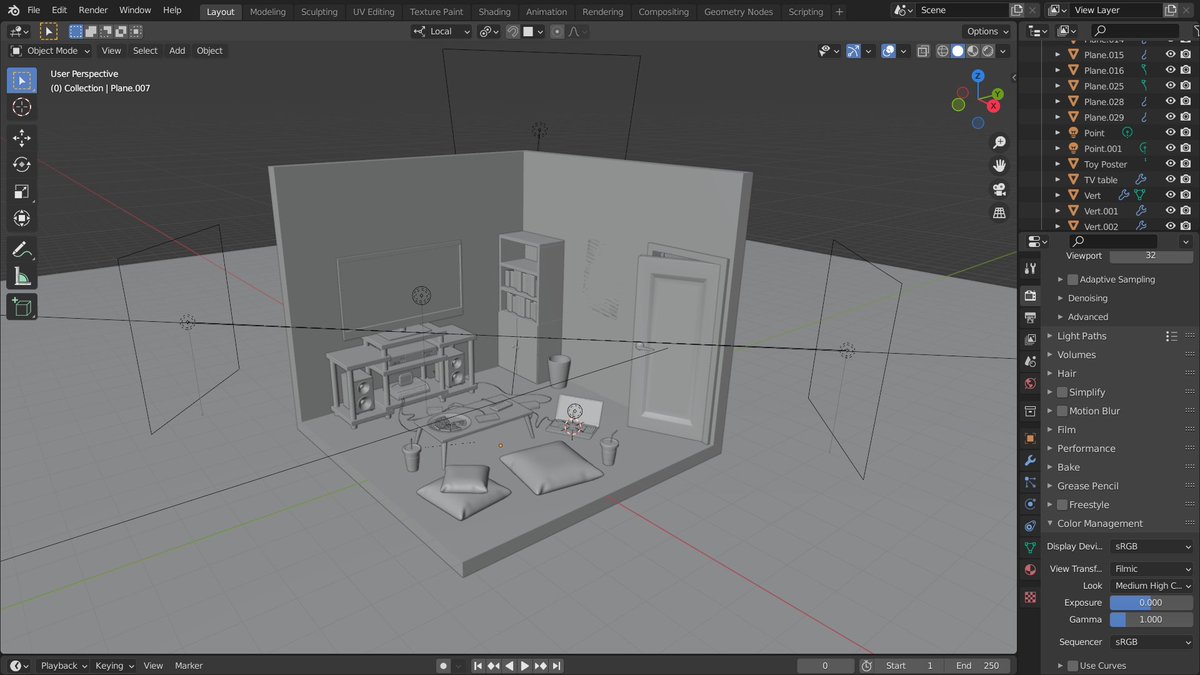Switch perspective/orthographic grid gizmo icon

click(998, 213)
